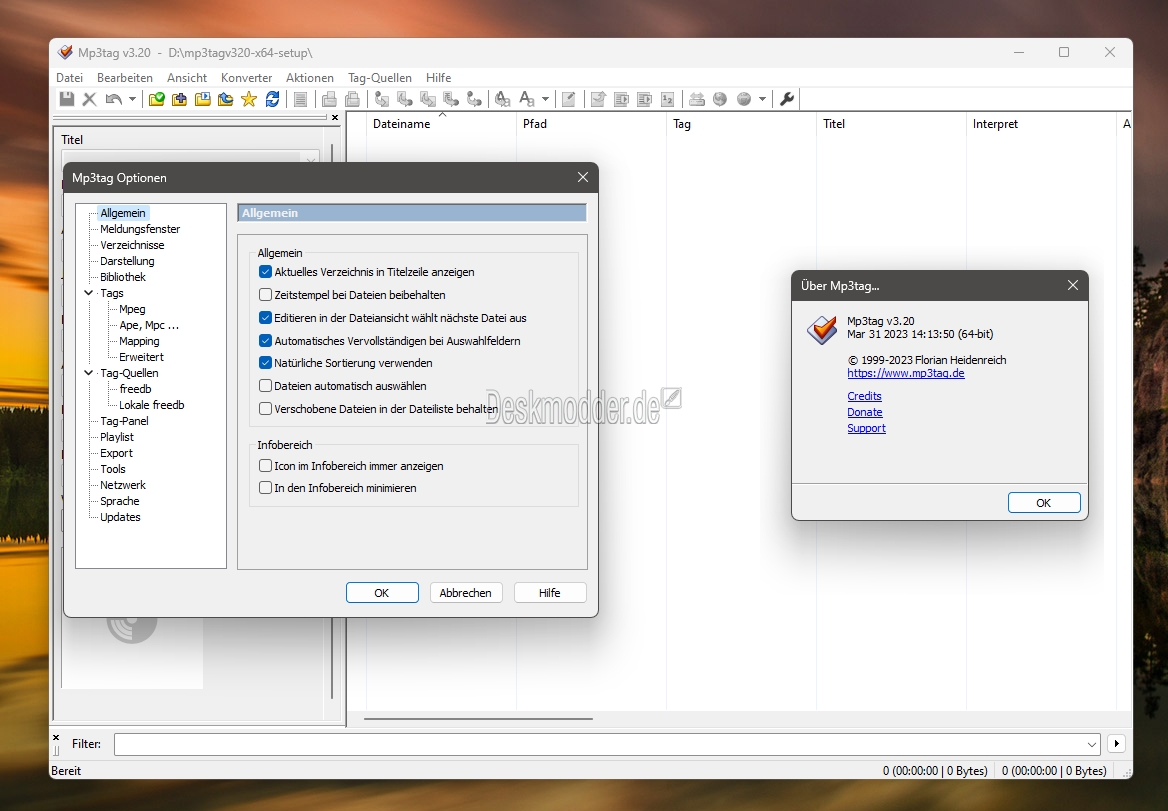This screenshot has height=811, width=1168.
Task: Select Updates in the options tree
Action: point(121,517)
